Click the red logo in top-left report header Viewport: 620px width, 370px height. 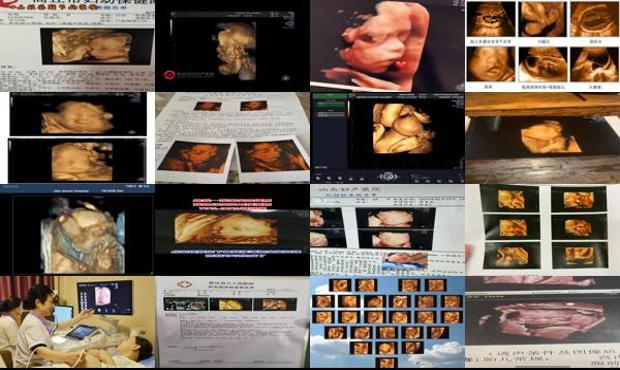pyautogui.click(x=9, y=4)
